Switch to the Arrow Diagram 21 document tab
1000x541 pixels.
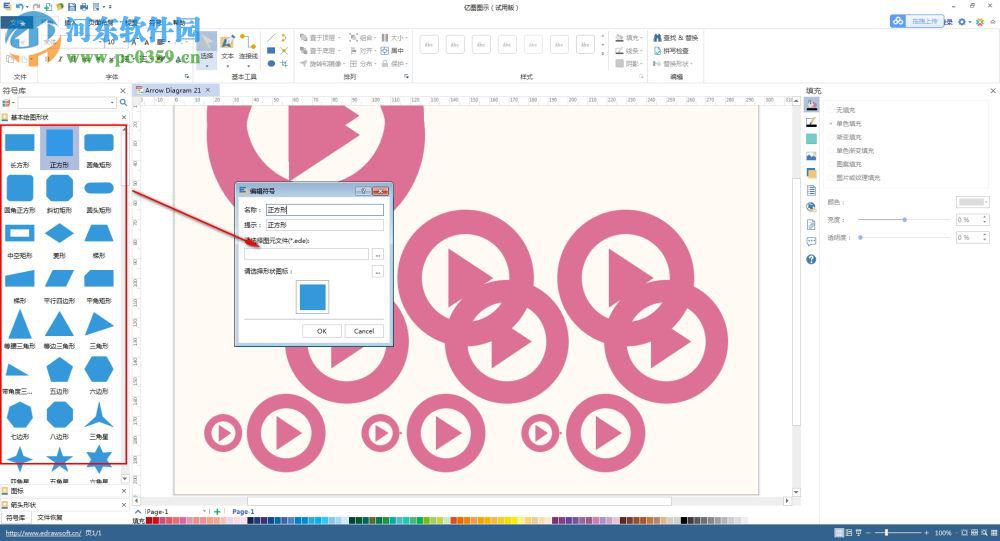[x=173, y=91]
